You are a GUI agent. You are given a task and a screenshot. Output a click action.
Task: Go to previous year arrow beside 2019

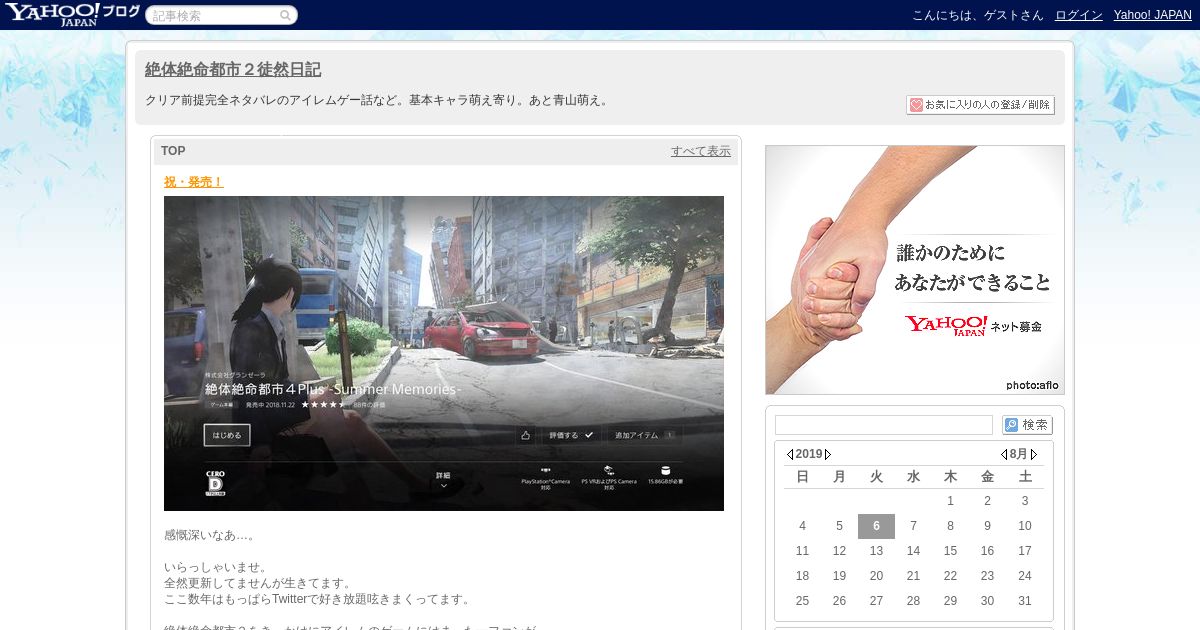(x=790, y=454)
